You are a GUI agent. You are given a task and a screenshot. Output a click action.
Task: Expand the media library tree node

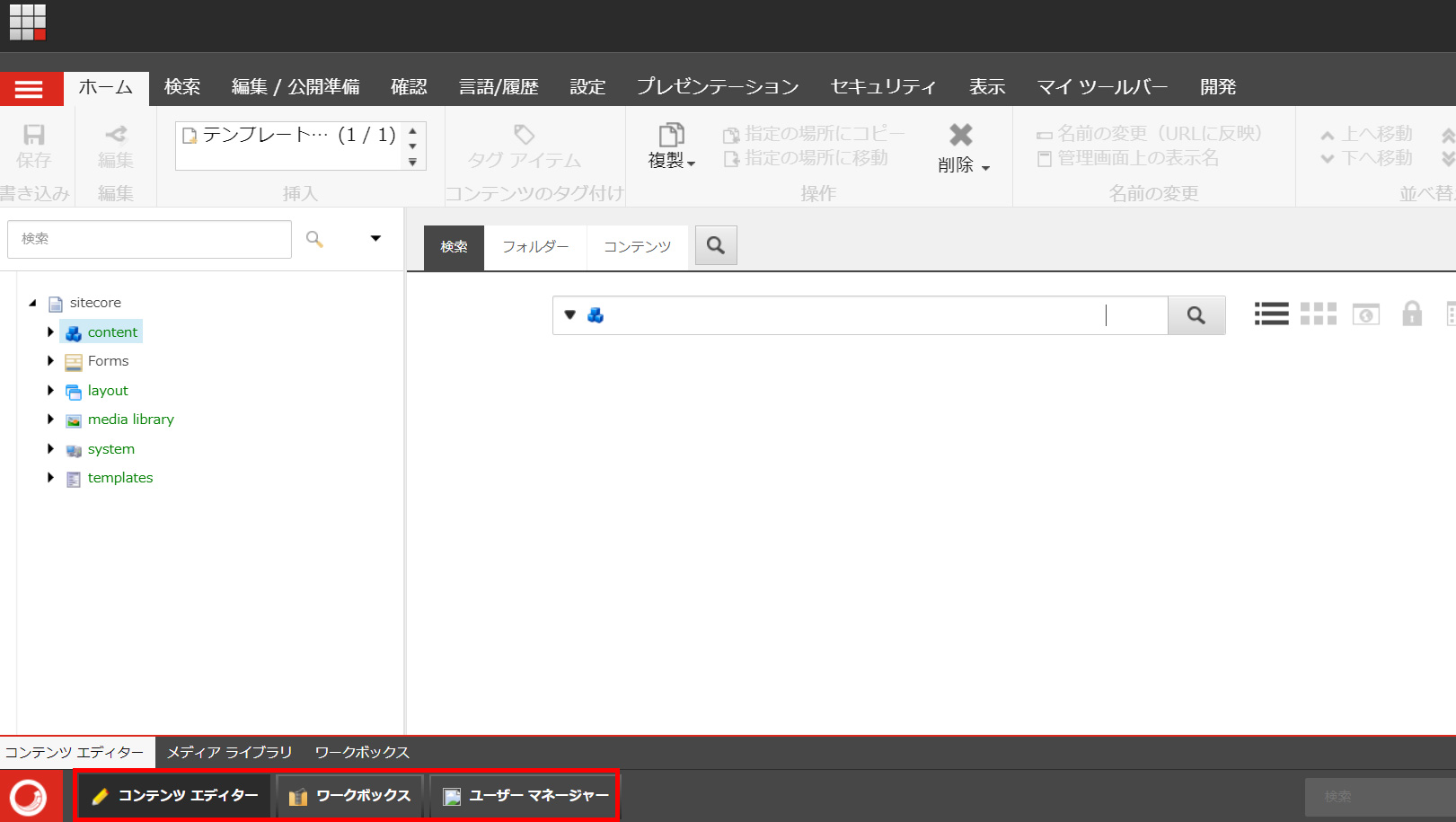coord(50,420)
